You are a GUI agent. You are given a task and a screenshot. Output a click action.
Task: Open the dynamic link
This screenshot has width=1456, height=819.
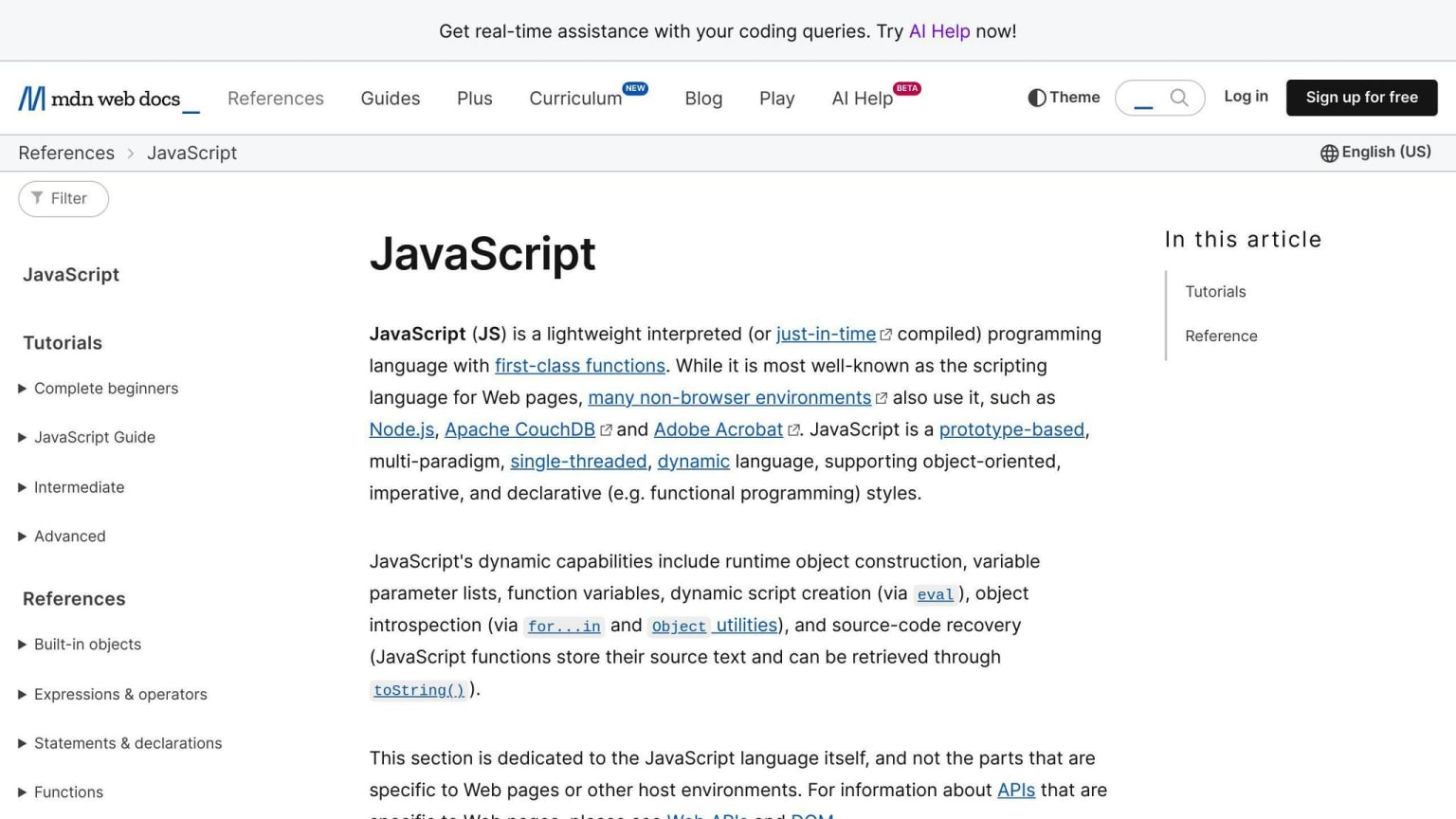point(694,462)
